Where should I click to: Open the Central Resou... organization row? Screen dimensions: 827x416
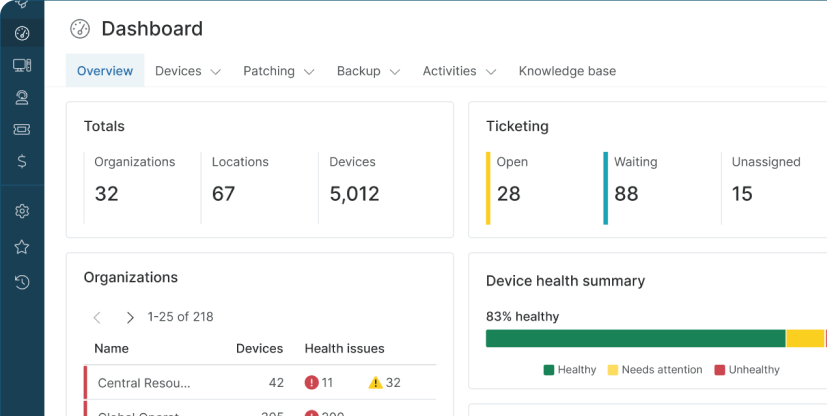coord(260,382)
